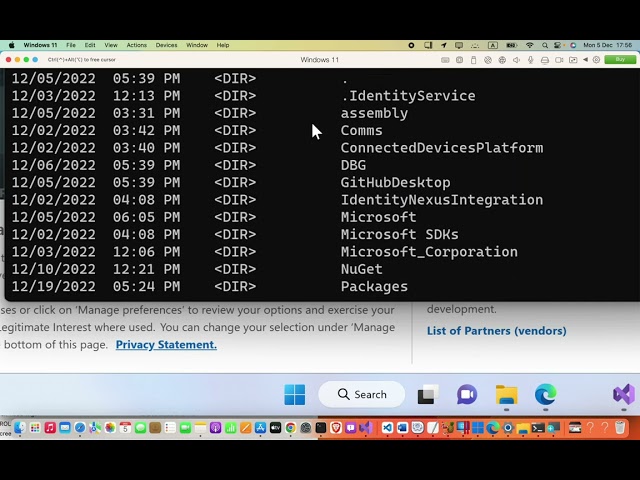Image resolution: width=640 pixels, height=480 pixels.
Task: Open the Devices menu
Action: 166,45
